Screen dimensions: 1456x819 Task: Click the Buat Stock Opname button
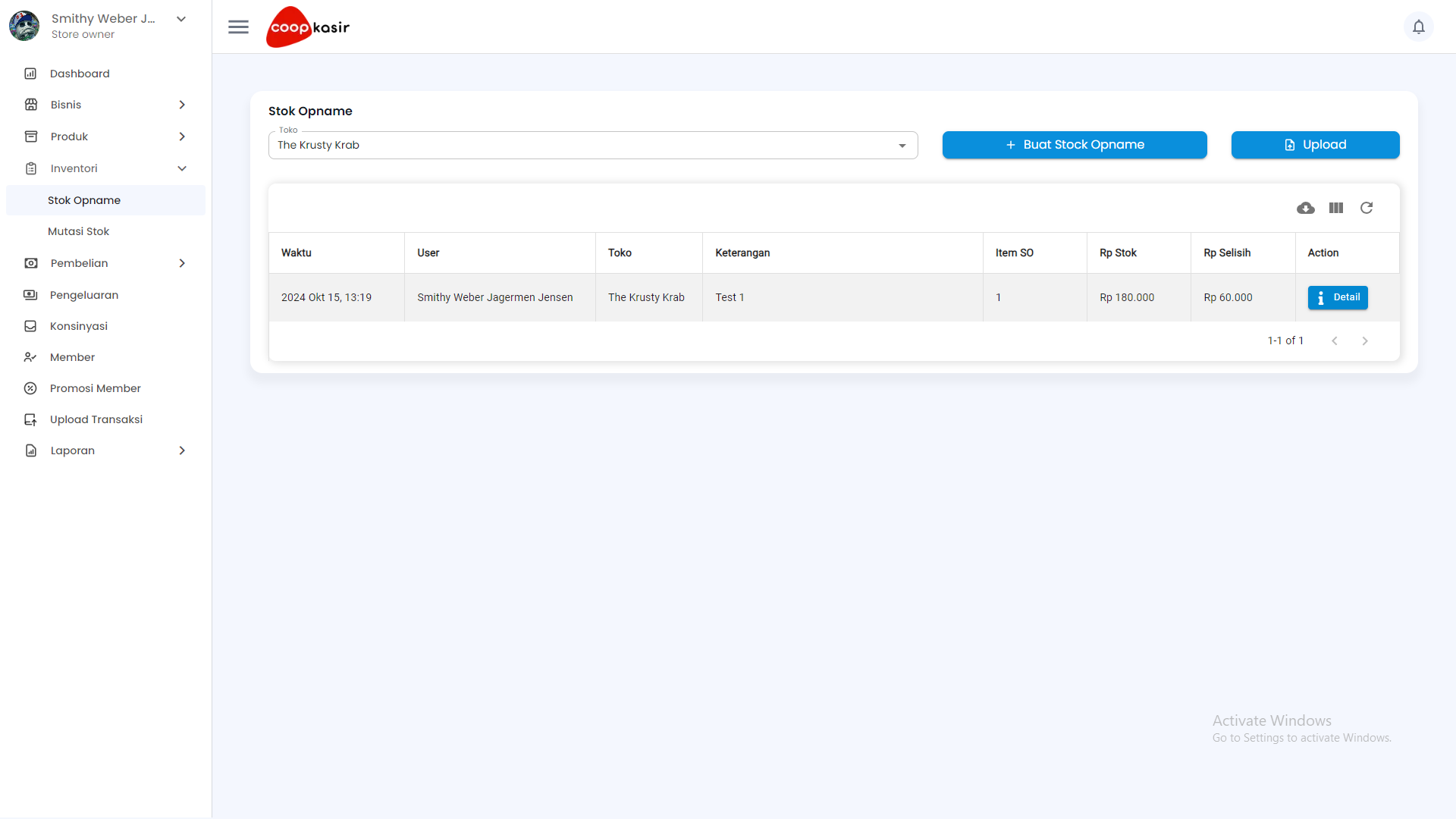coord(1075,145)
